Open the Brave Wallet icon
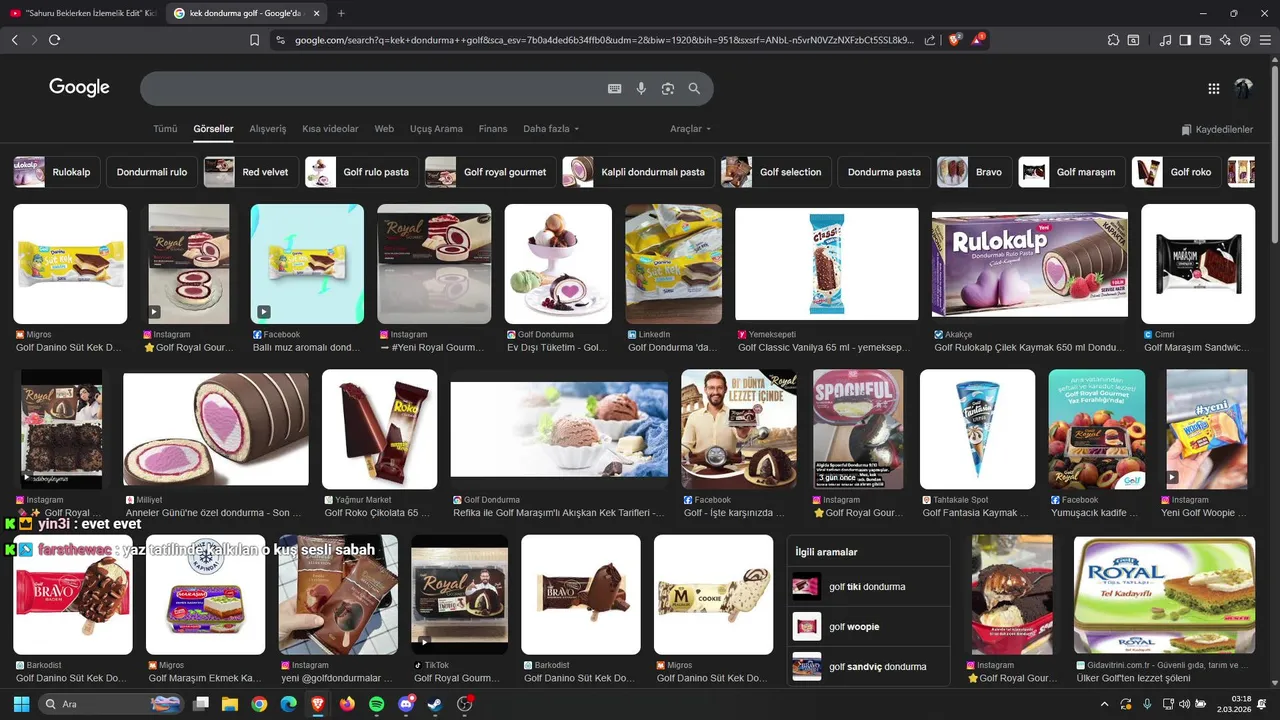Screen dimensions: 1280x720 [x=1205, y=40]
